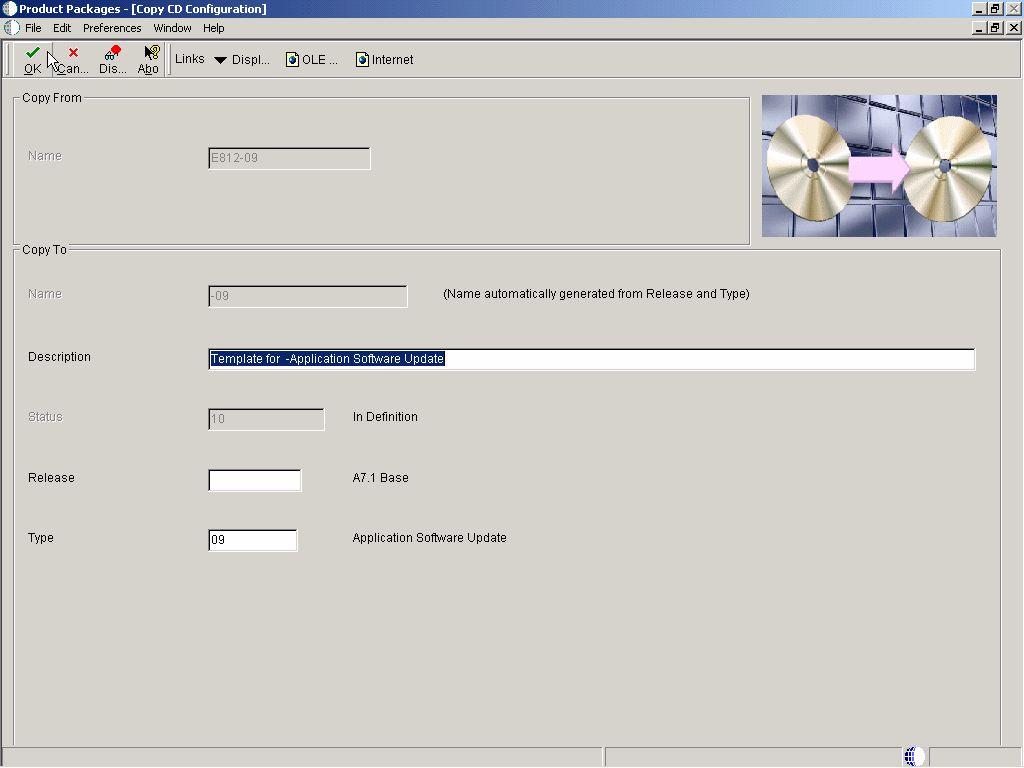Expand the Links dropdown arrow

pos(221,60)
